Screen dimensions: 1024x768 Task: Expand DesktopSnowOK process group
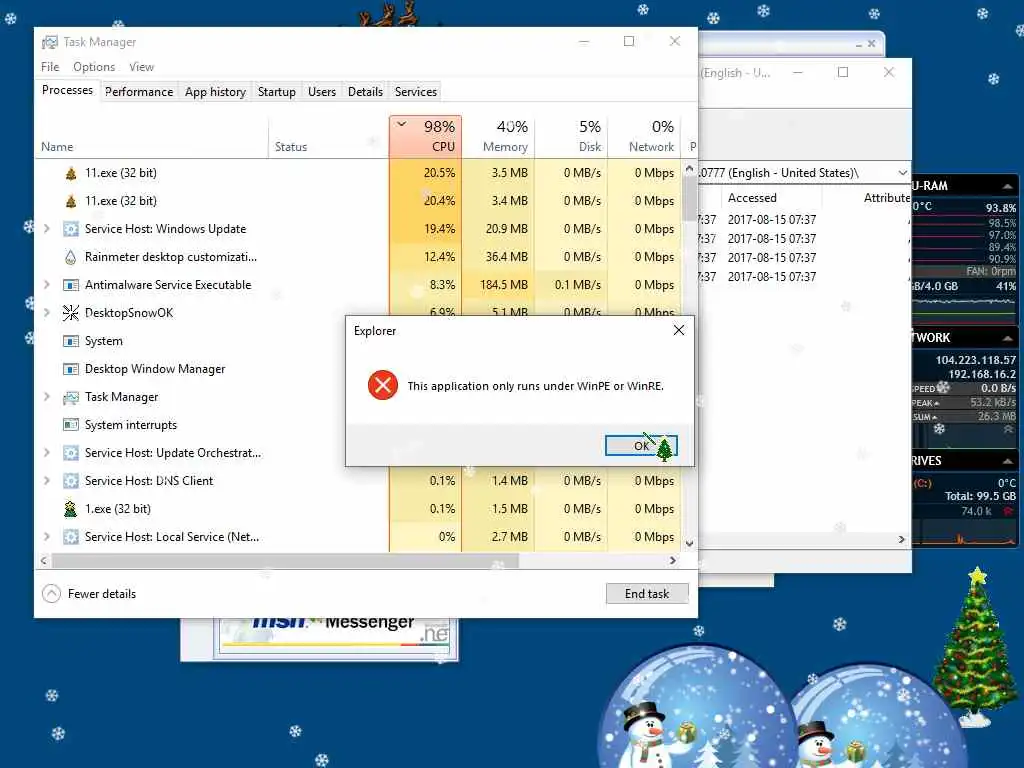point(46,313)
